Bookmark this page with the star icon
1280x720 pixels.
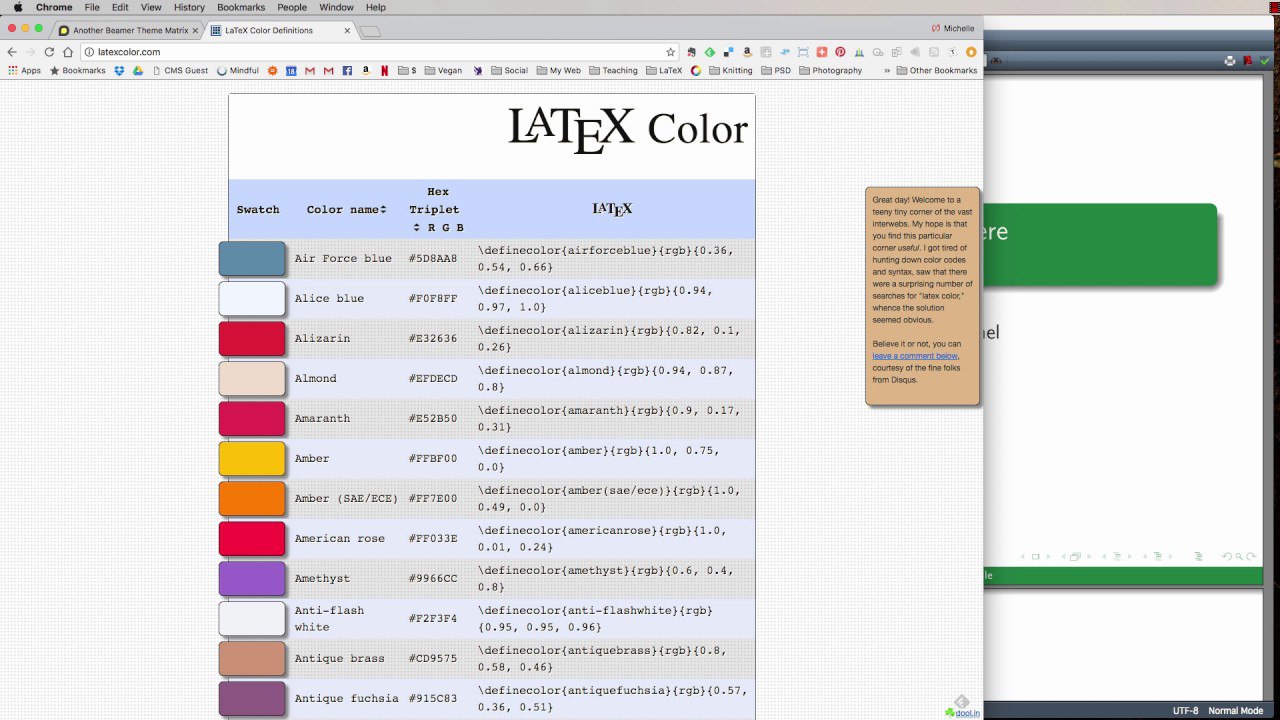(671, 52)
